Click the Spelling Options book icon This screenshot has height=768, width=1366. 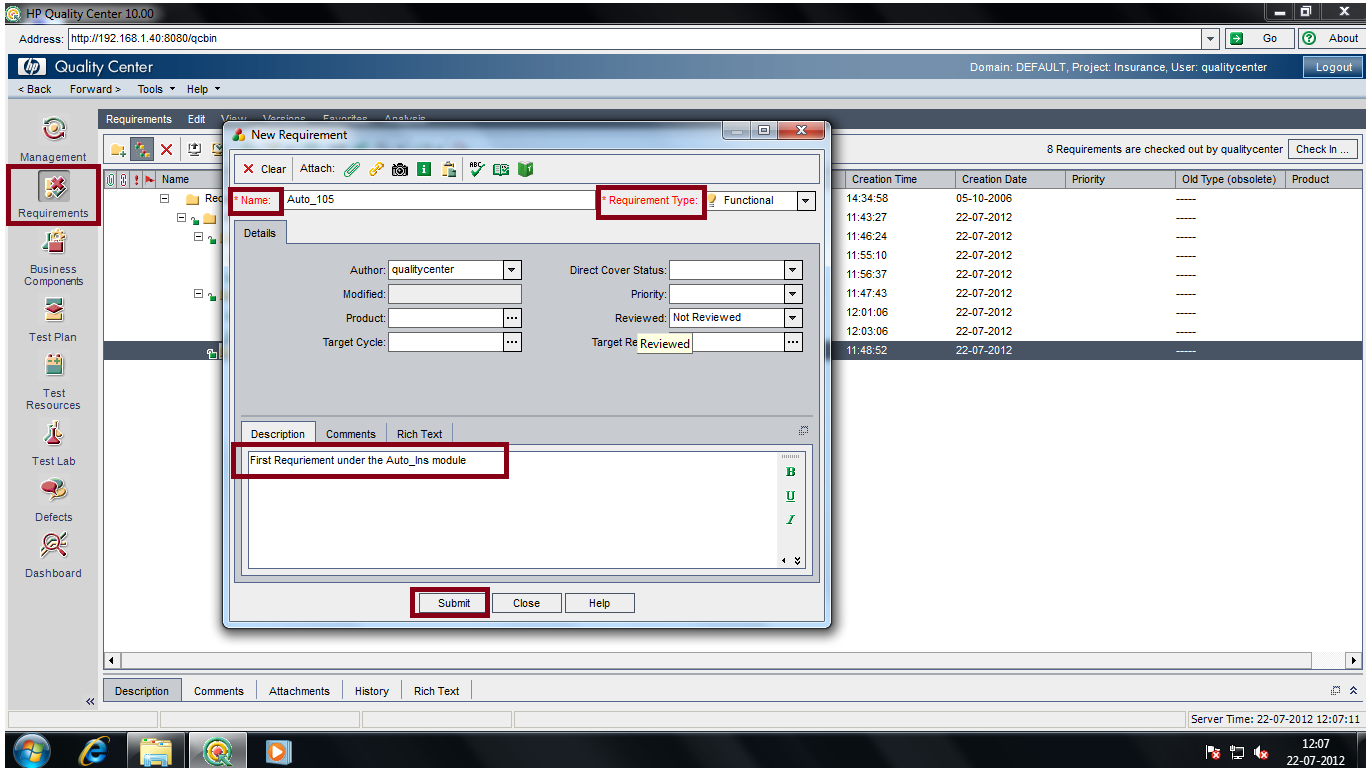pos(501,169)
